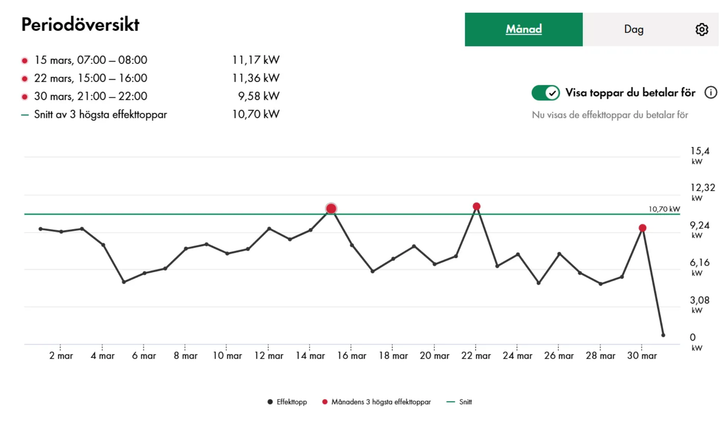The width and height of the screenshot is (720, 429).
Task: Toggle 'Visa toppar du betalar för' switch
Action: tap(545, 93)
